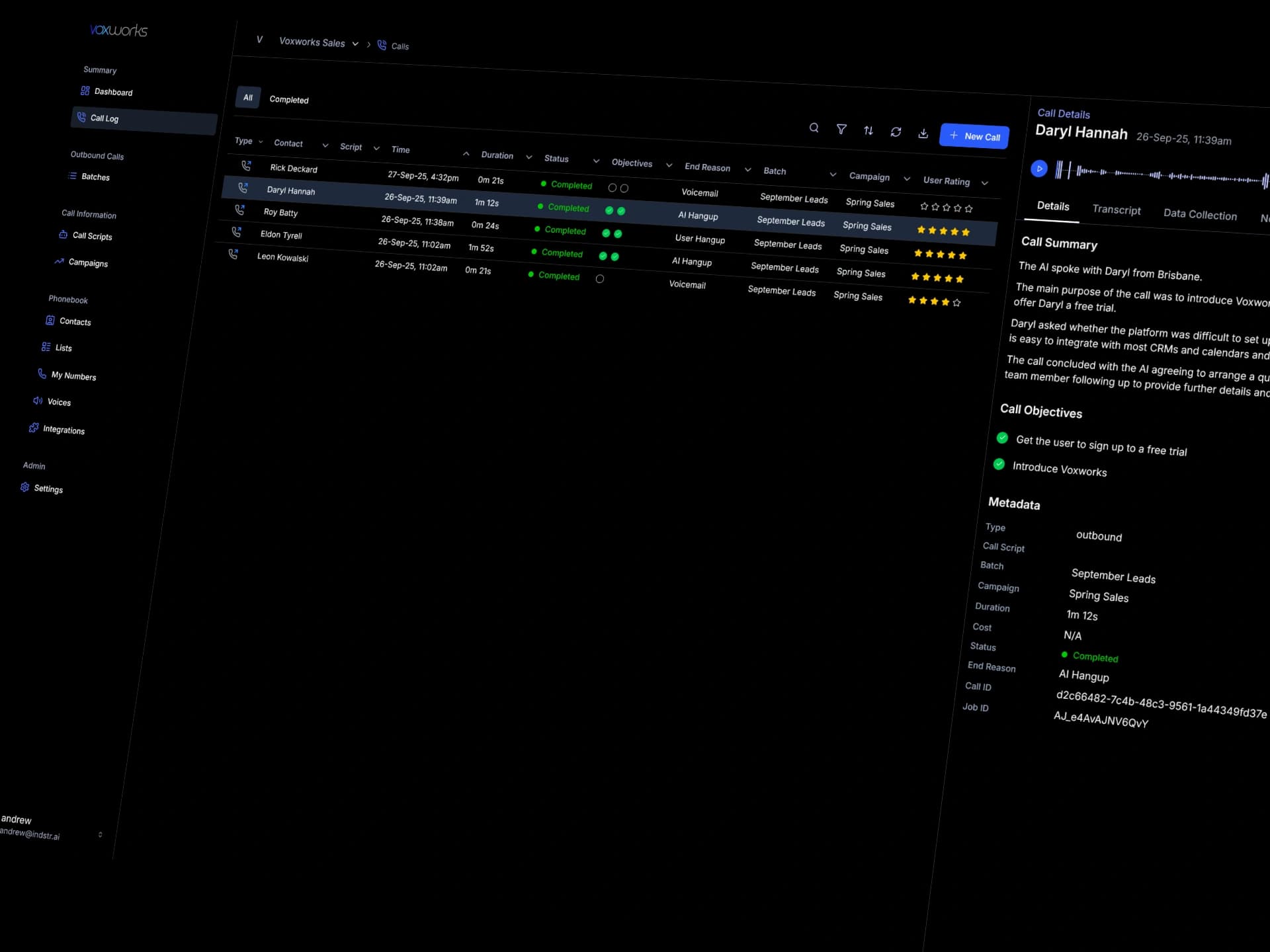Open Integrations from the sidebar

63,430
